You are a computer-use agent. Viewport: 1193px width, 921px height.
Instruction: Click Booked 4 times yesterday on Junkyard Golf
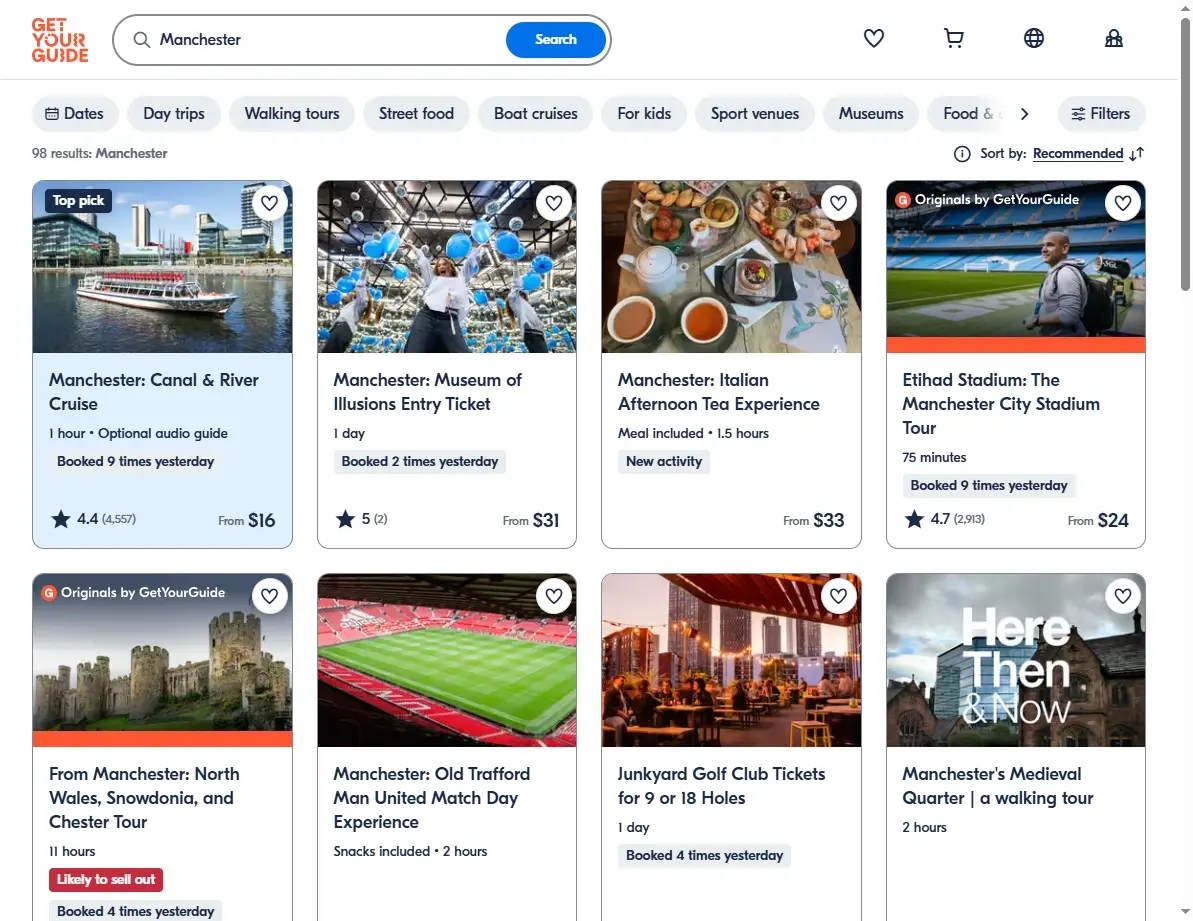[705, 856]
